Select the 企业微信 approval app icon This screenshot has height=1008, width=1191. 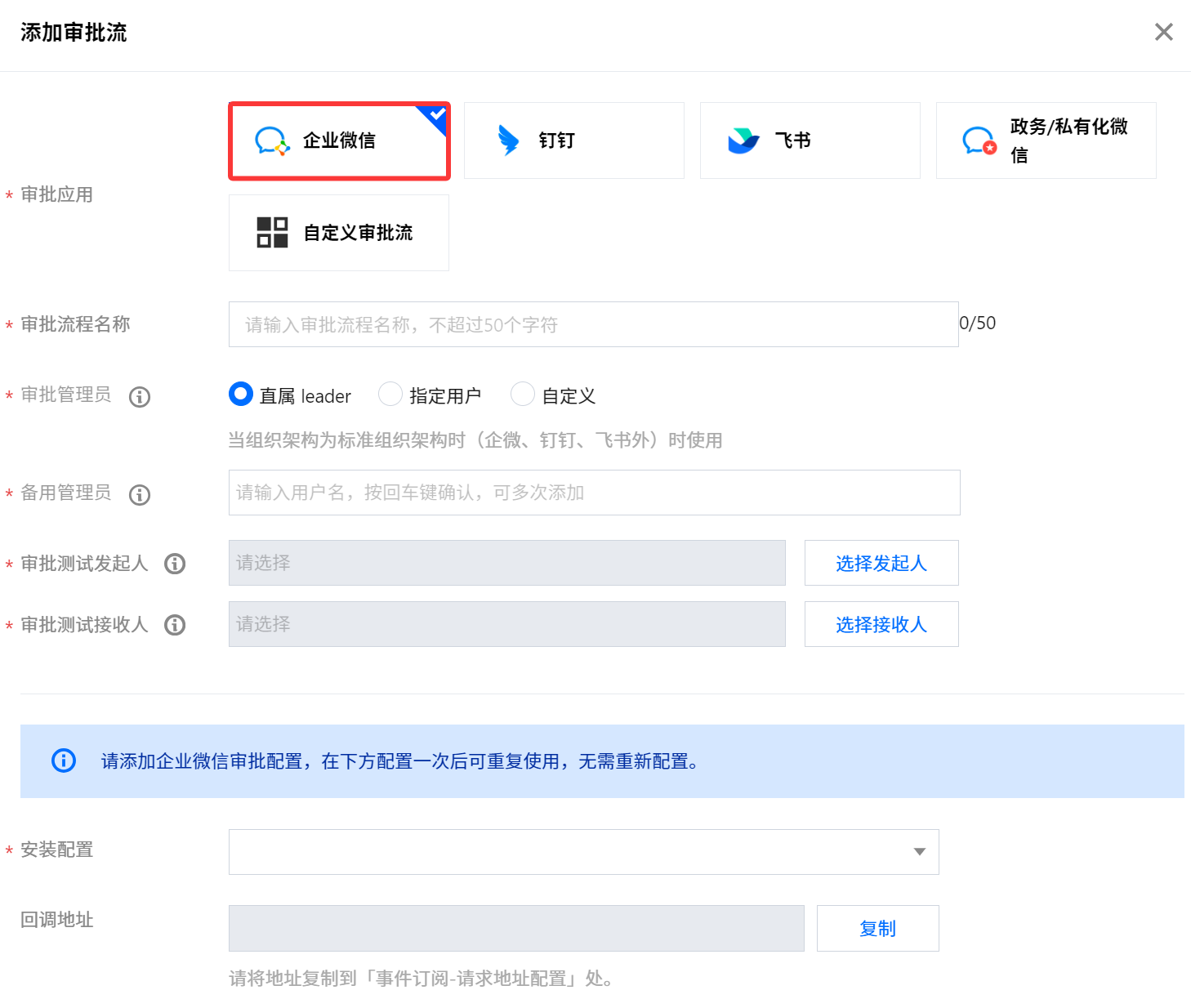272,140
